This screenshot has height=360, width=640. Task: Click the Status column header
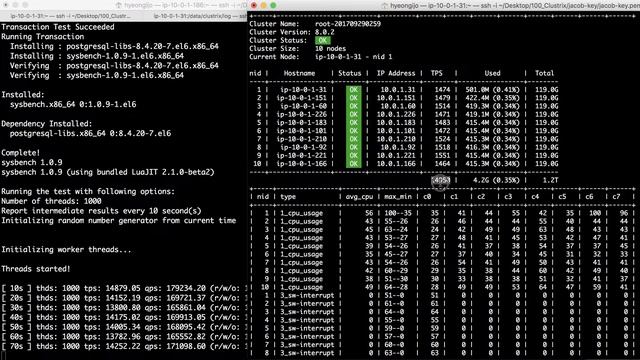pos(350,73)
